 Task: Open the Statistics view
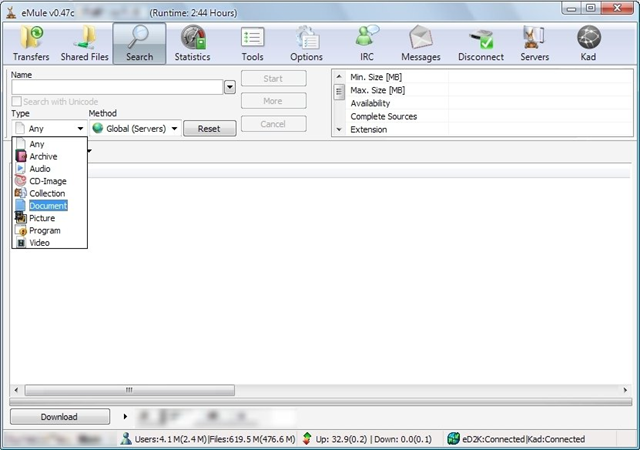tap(192, 44)
